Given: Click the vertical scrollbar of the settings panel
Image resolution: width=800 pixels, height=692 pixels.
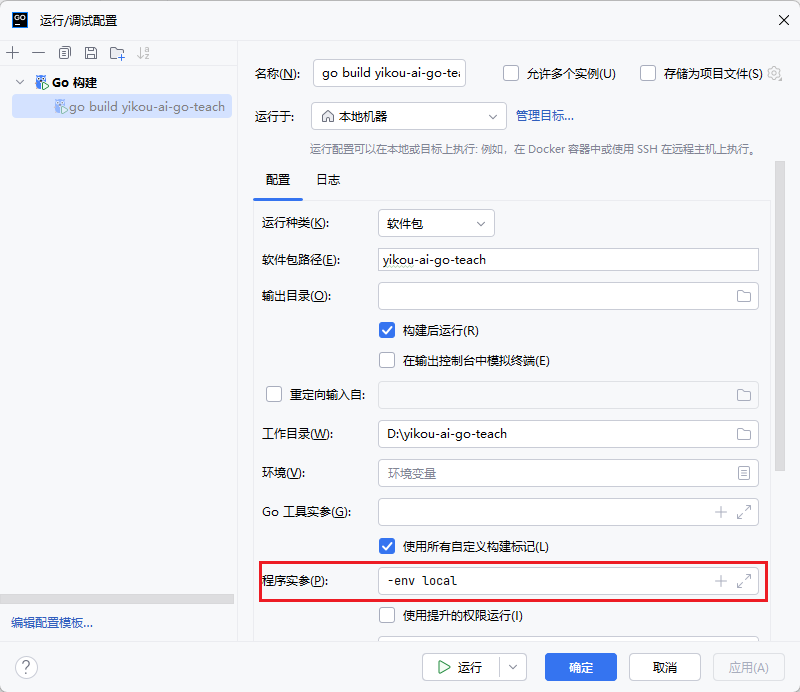Looking at the screenshot, I should (x=780, y=316).
